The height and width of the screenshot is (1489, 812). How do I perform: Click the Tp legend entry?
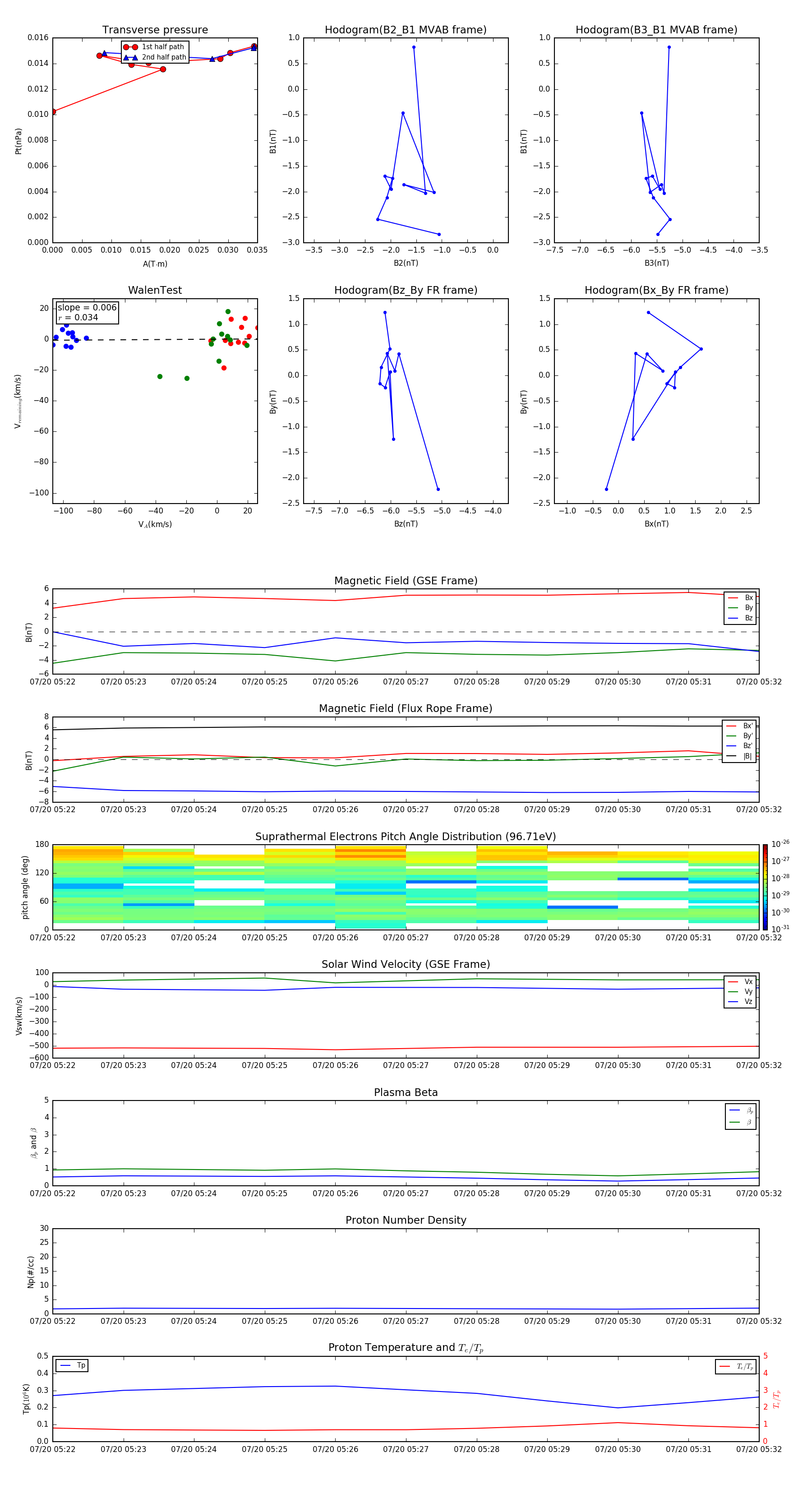tap(72, 1366)
